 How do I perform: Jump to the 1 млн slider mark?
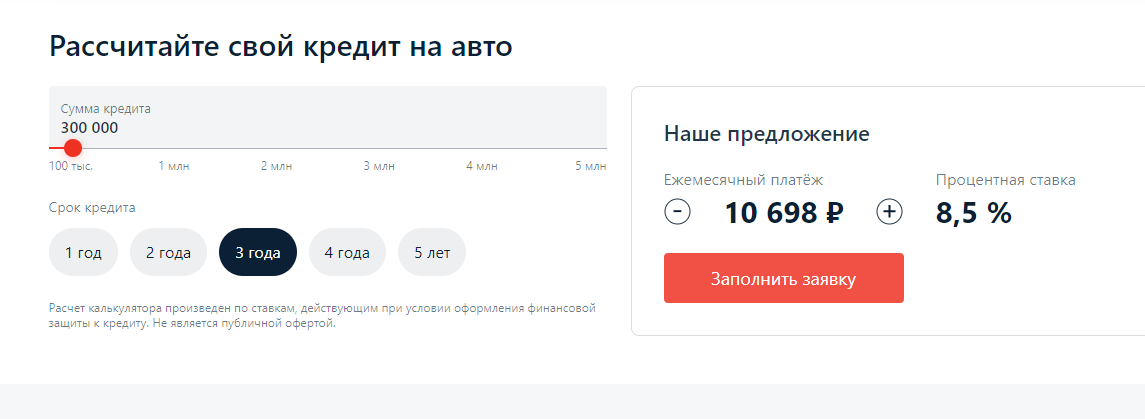pyautogui.click(x=174, y=166)
